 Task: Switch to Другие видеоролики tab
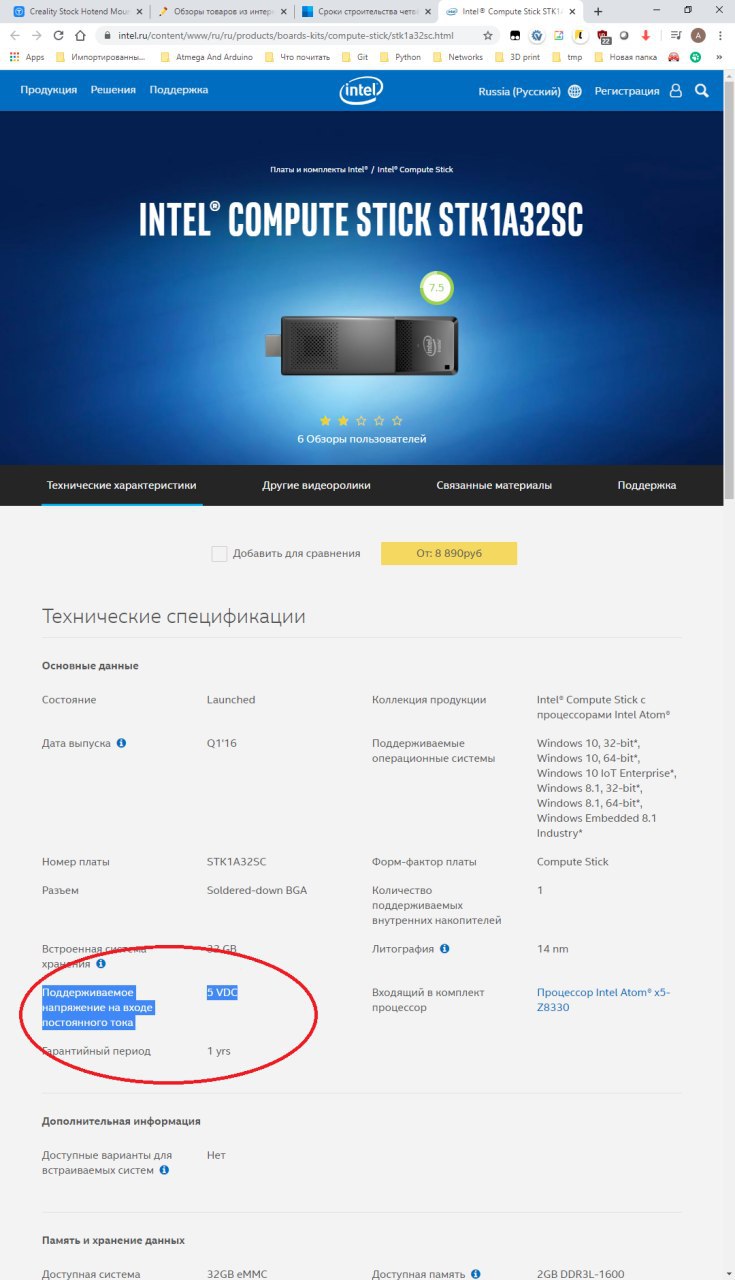tap(316, 485)
